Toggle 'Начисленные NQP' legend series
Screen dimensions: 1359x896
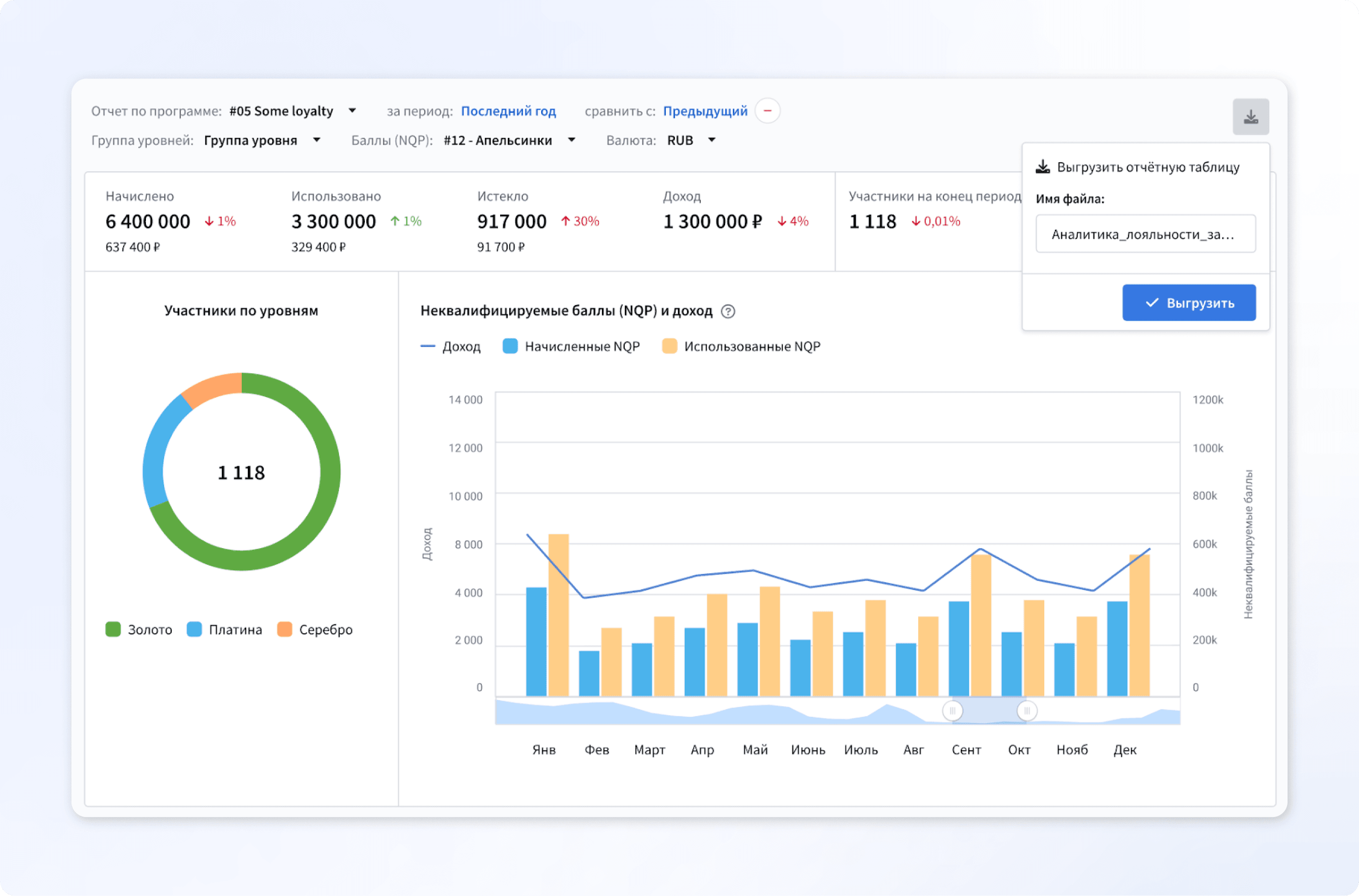(x=571, y=347)
